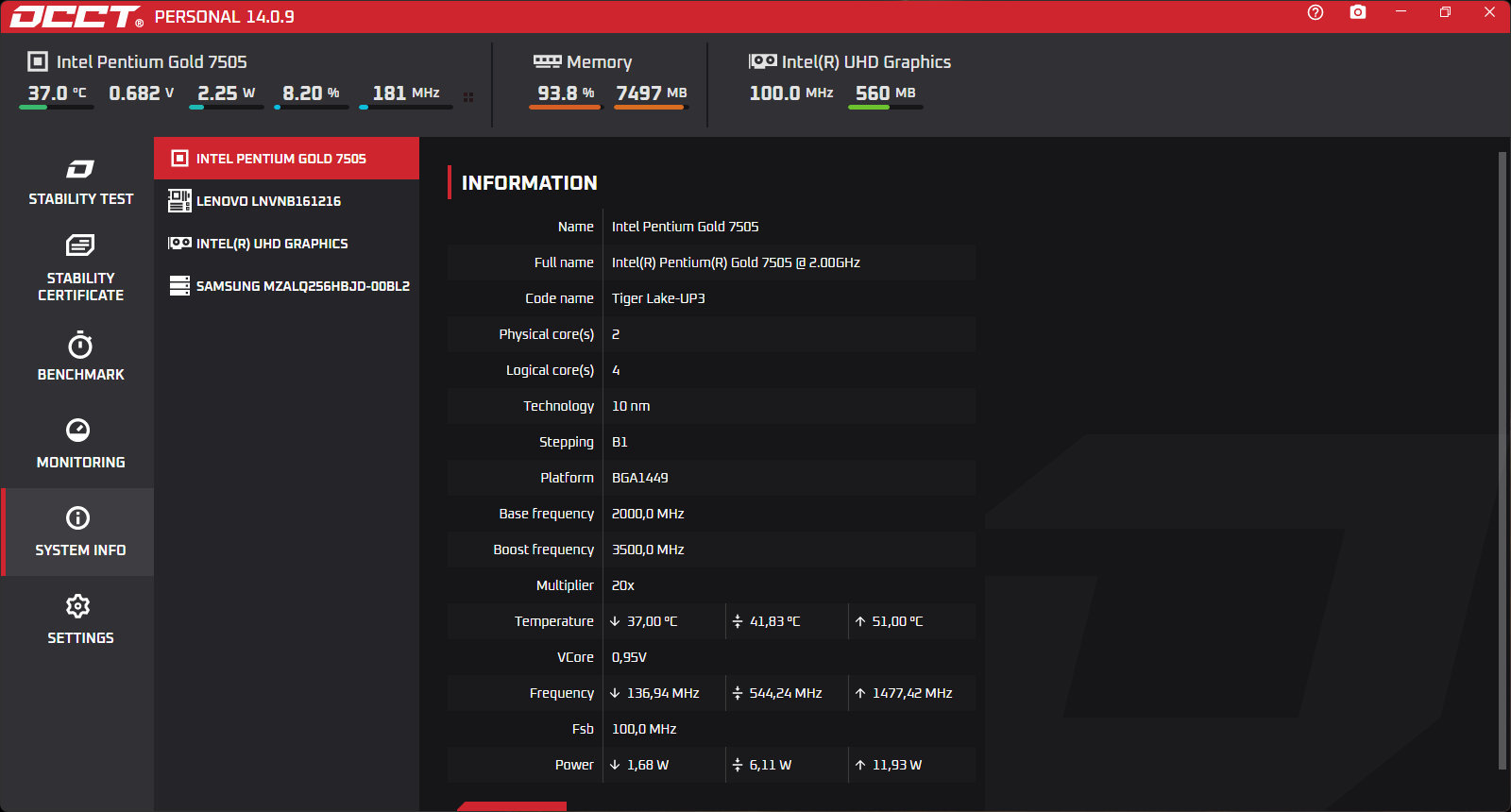Select the Lenovo LNVNB161216 motherboard entry
This screenshot has width=1511, height=812.
[286, 201]
